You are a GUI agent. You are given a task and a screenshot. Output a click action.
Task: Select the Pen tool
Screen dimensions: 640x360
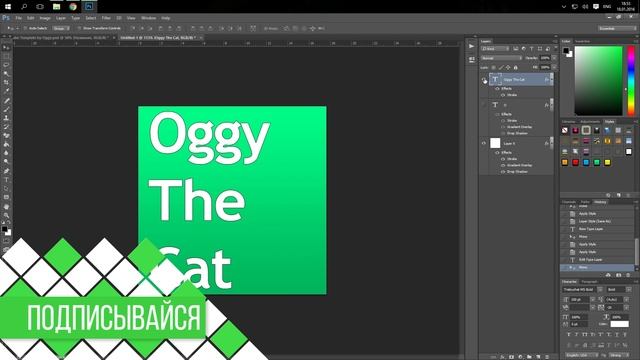pos(6,171)
